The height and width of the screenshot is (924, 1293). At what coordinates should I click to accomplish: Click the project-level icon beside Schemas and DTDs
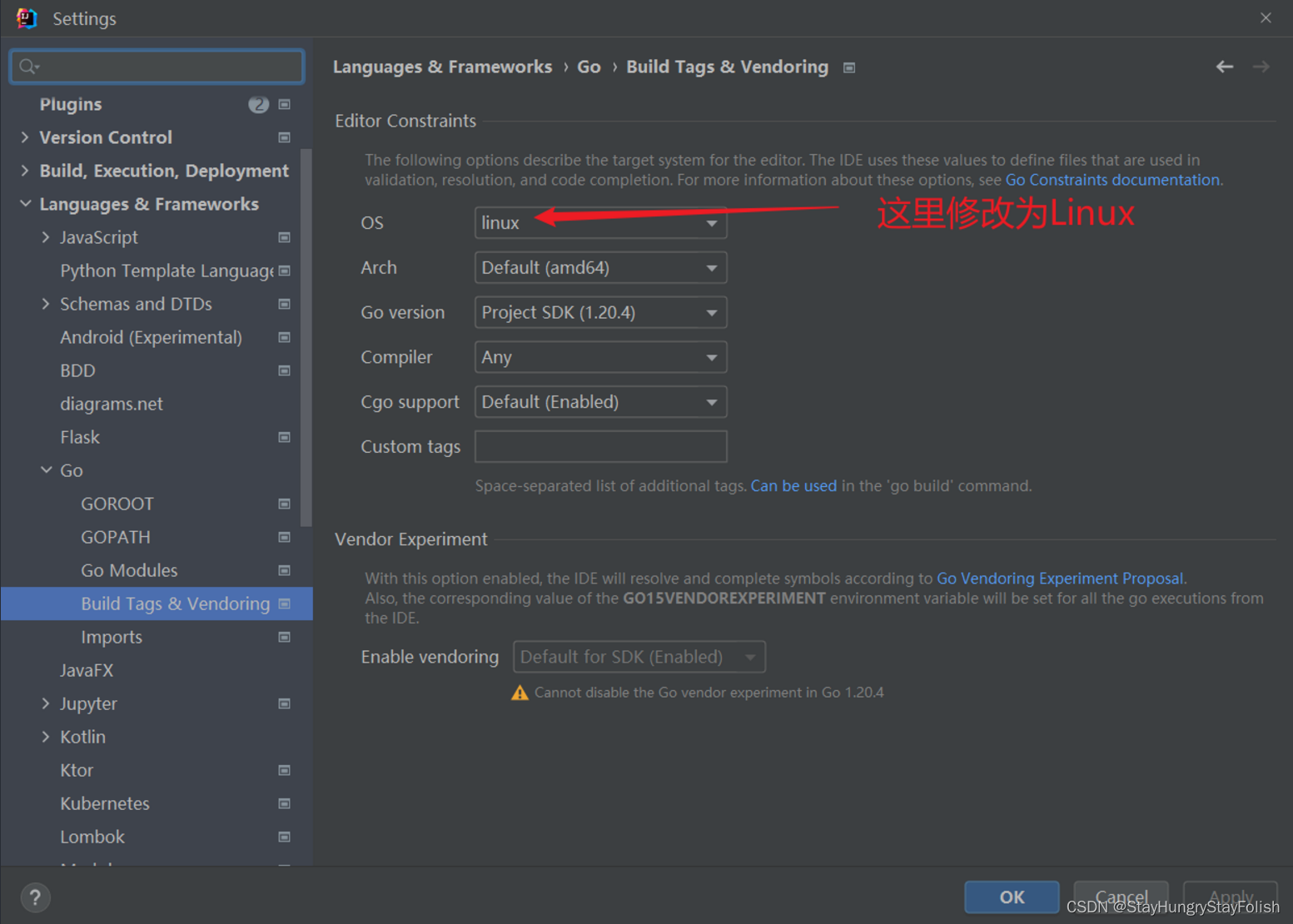284,304
